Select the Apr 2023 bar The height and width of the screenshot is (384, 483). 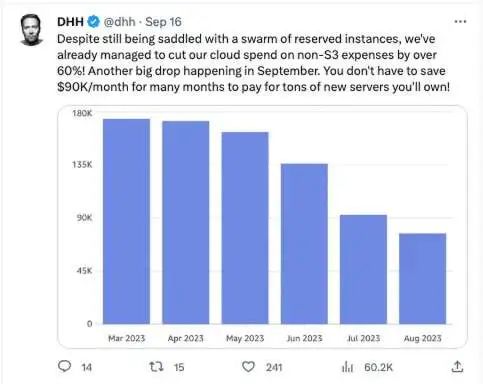coord(186,222)
